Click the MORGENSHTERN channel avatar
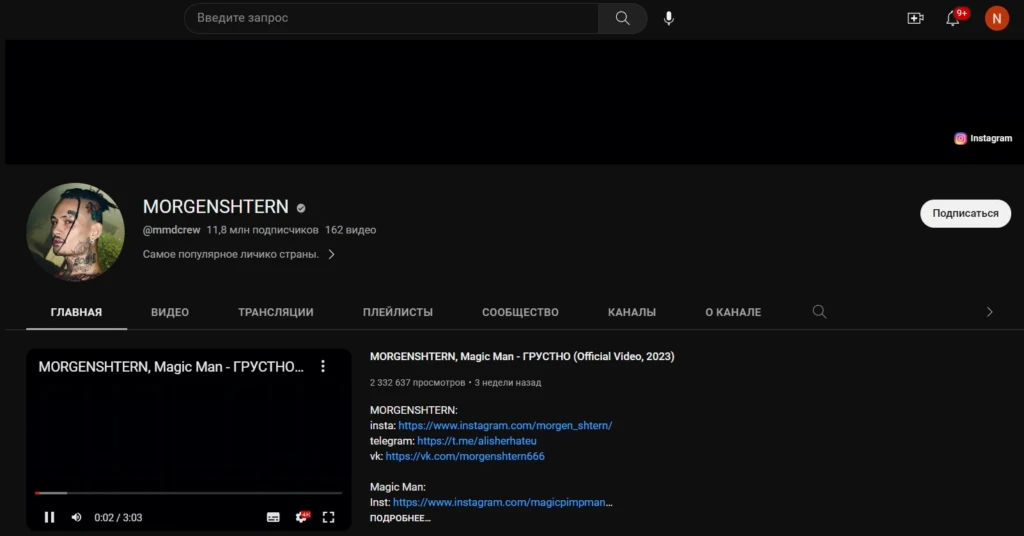This screenshot has height=536, width=1024. click(x=75, y=232)
